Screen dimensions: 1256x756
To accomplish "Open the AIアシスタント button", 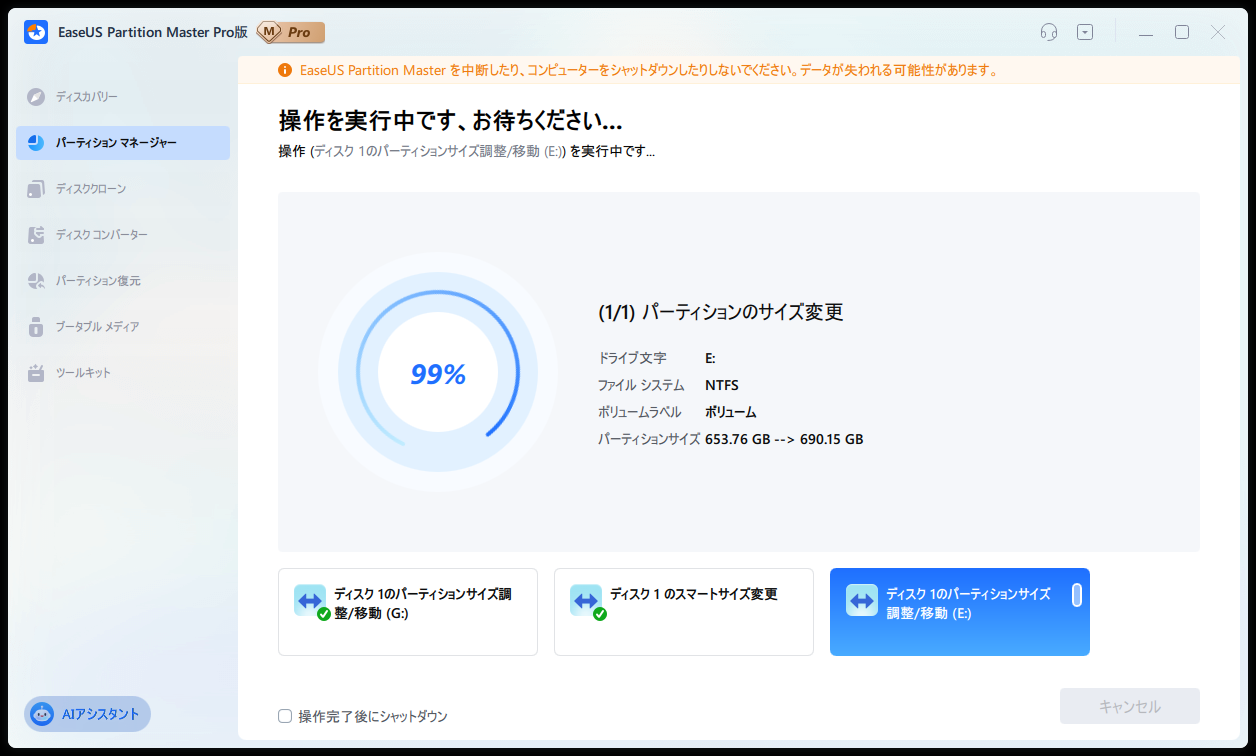I will tap(87, 714).
